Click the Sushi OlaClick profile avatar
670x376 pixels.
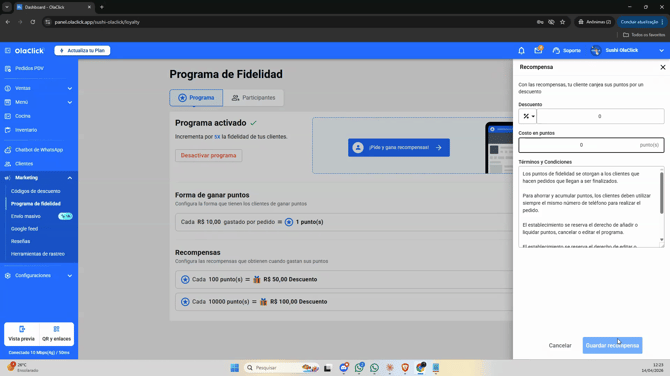(x=596, y=50)
